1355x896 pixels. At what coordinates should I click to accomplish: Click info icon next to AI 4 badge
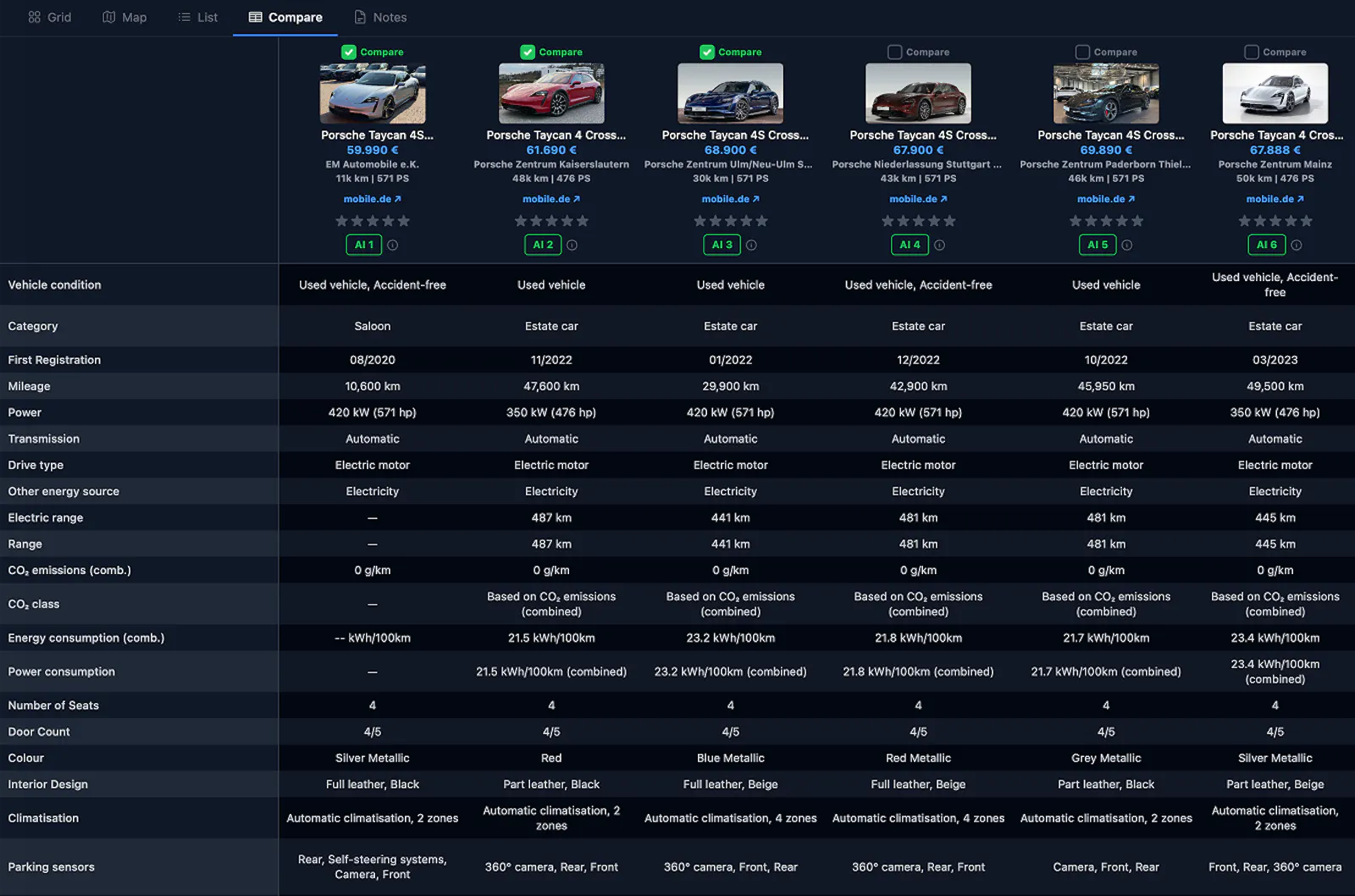tap(939, 245)
